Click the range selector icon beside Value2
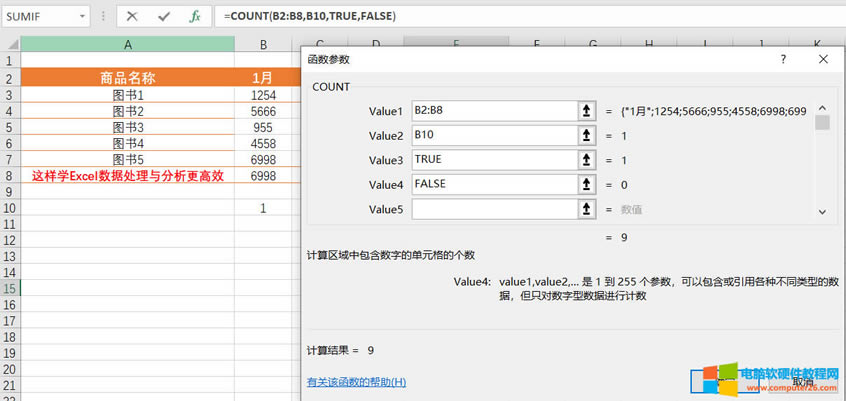The height and width of the screenshot is (401, 846). (x=586, y=135)
